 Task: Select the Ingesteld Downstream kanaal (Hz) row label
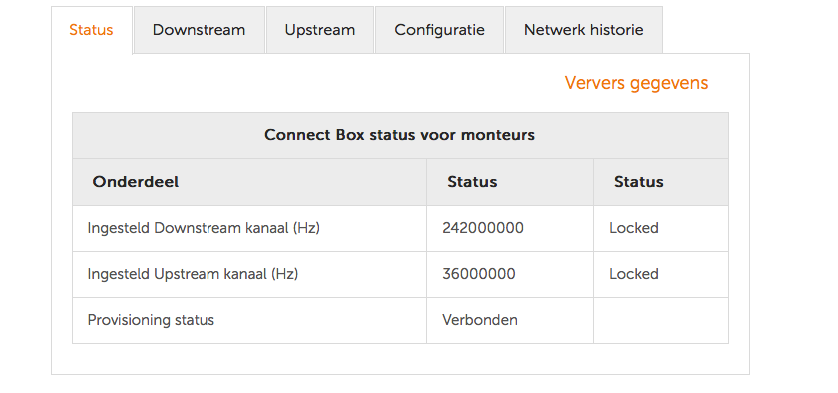[x=204, y=228]
